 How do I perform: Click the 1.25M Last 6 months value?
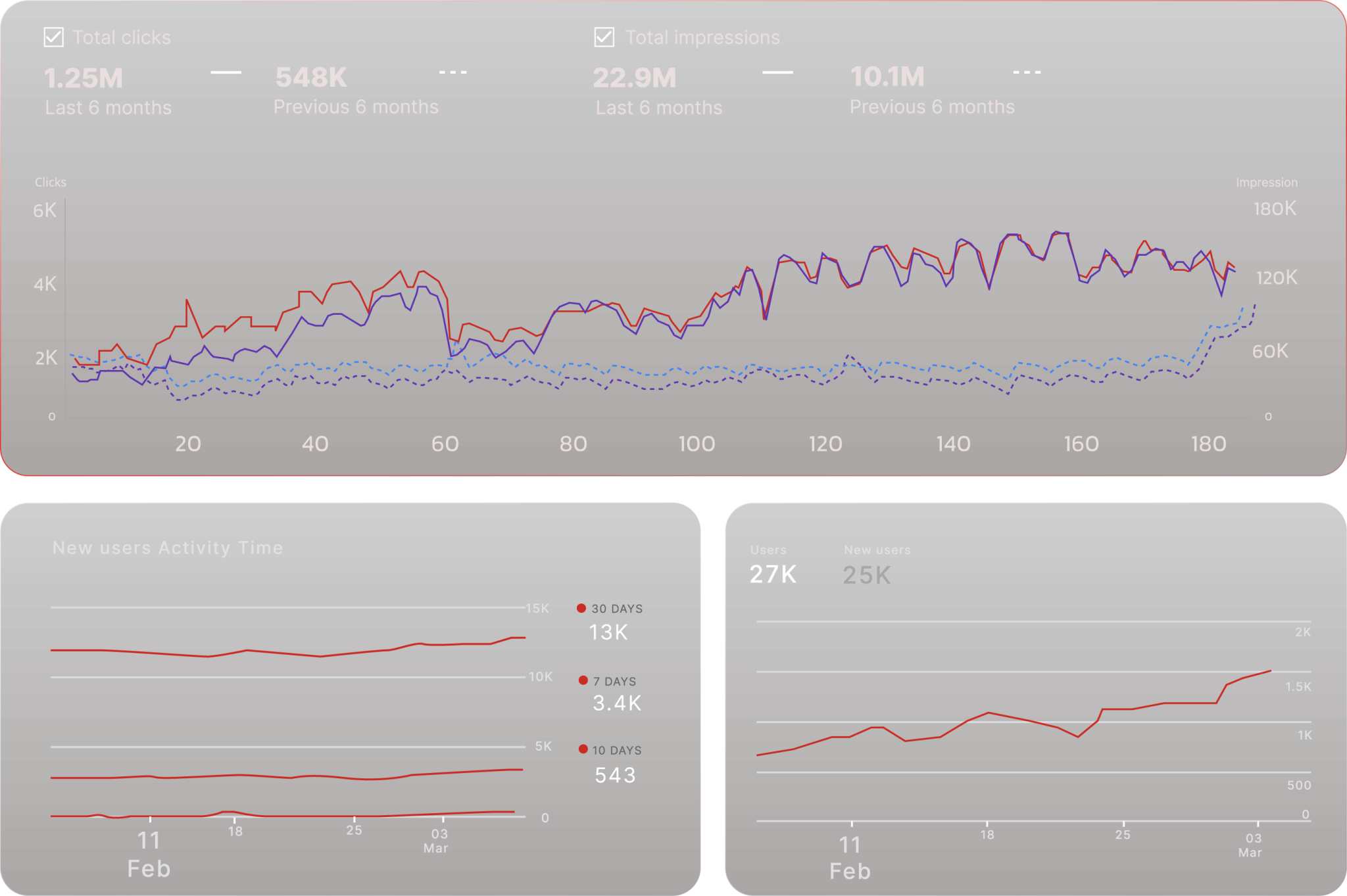point(84,79)
